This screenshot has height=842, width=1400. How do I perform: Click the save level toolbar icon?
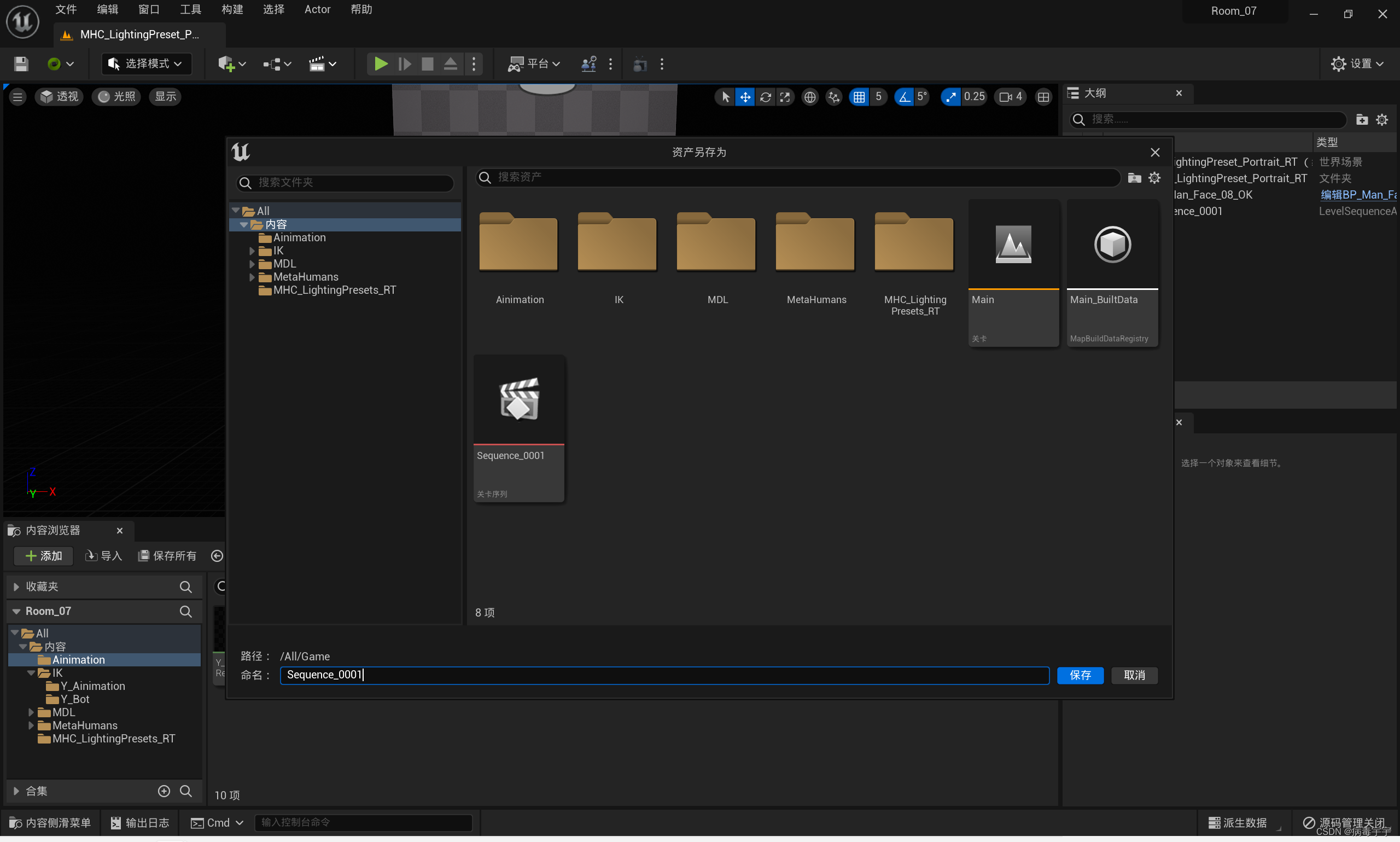(x=21, y=64)
